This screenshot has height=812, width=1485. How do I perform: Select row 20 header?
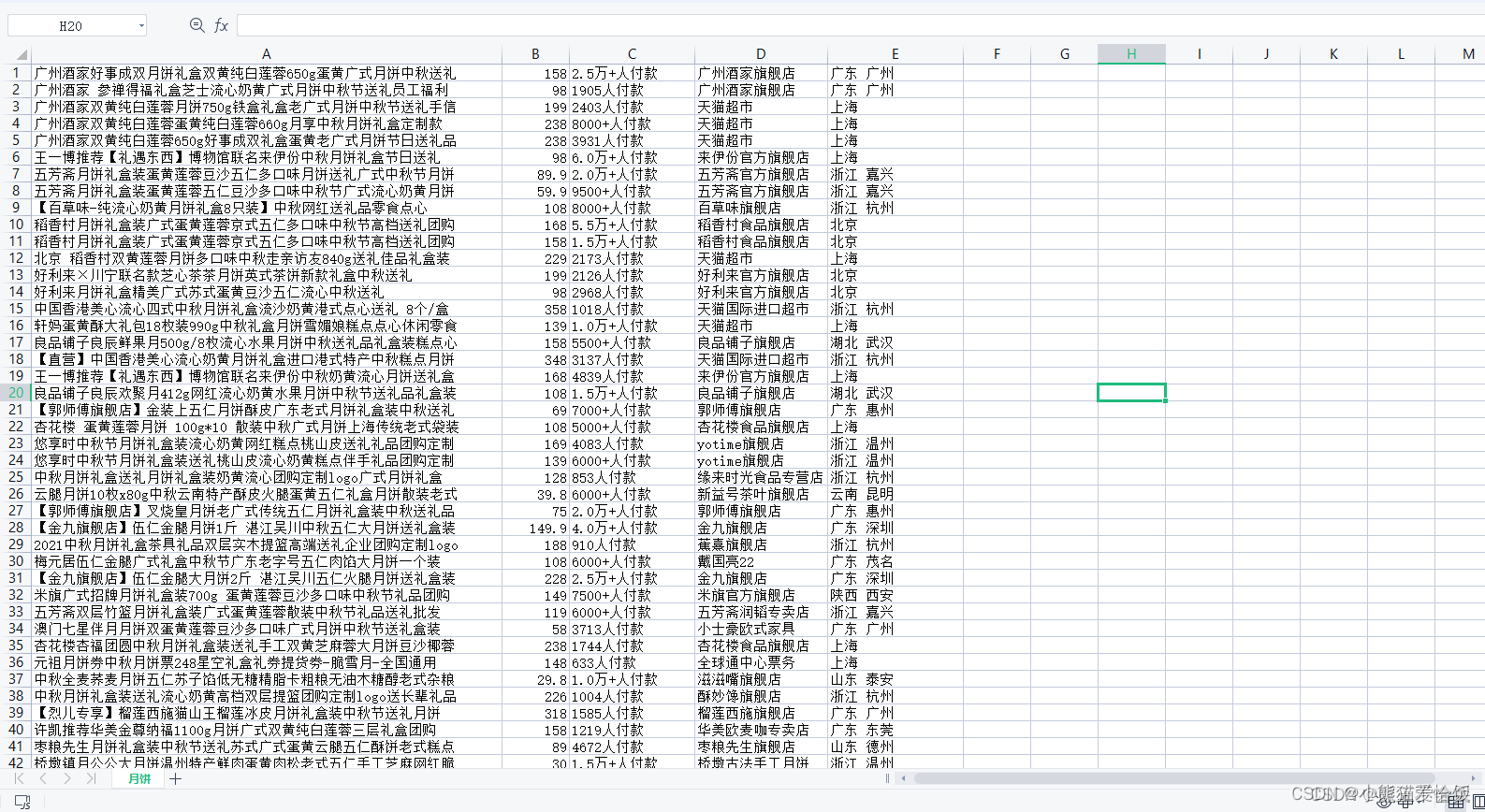[16, 393]
